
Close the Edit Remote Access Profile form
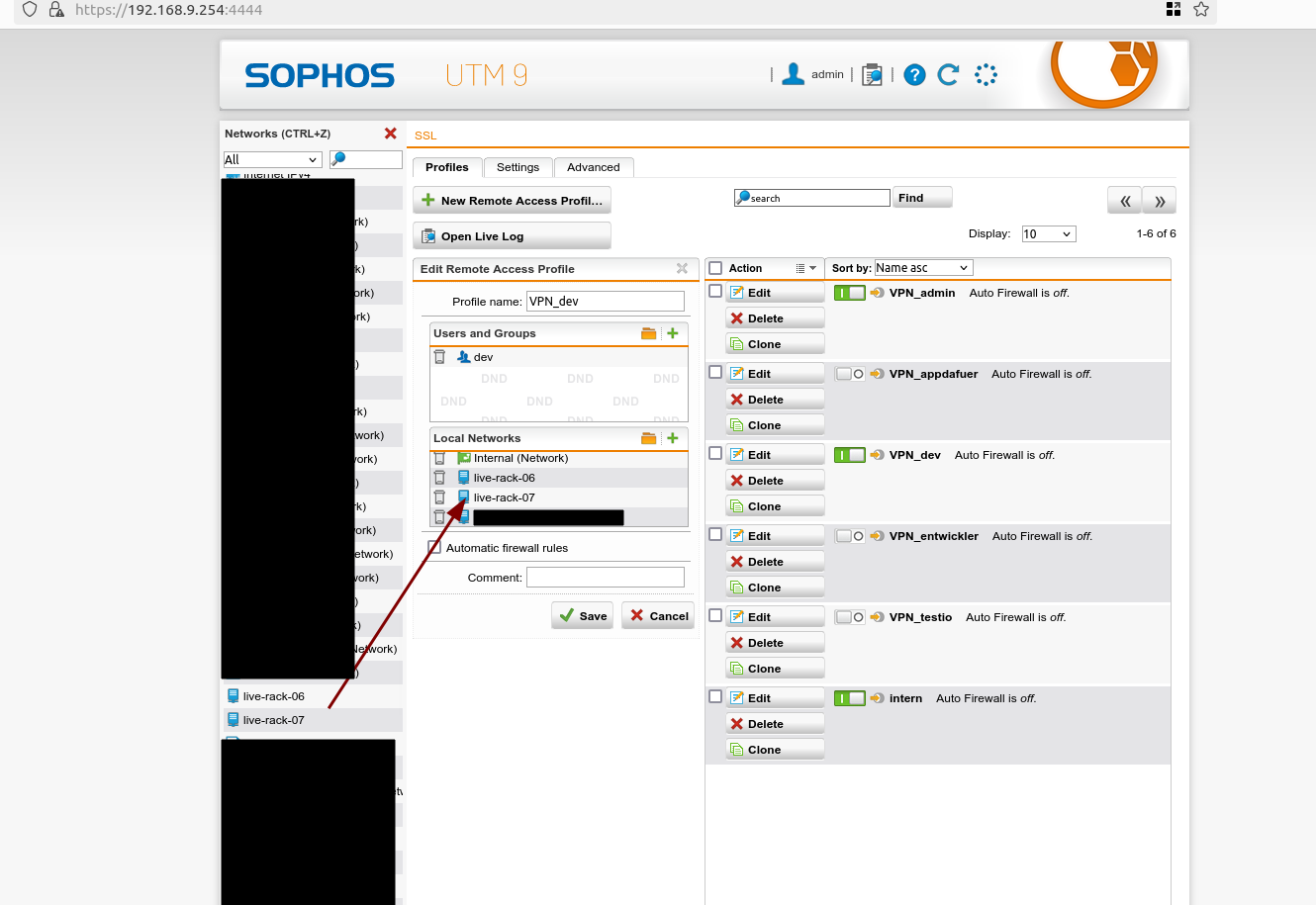[x=682, y=269]
